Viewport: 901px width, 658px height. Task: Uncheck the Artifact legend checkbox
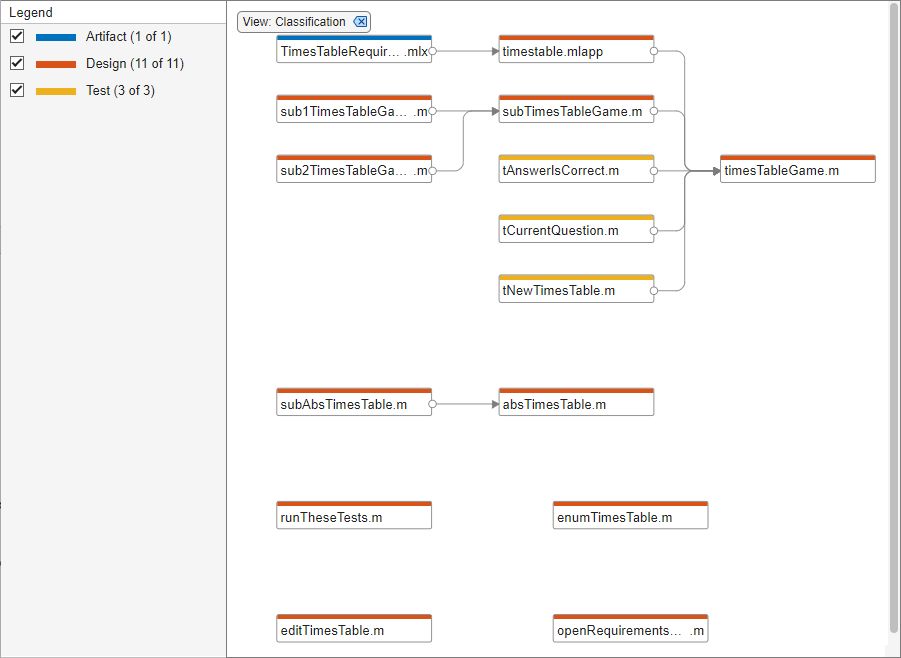coord(17,37)
